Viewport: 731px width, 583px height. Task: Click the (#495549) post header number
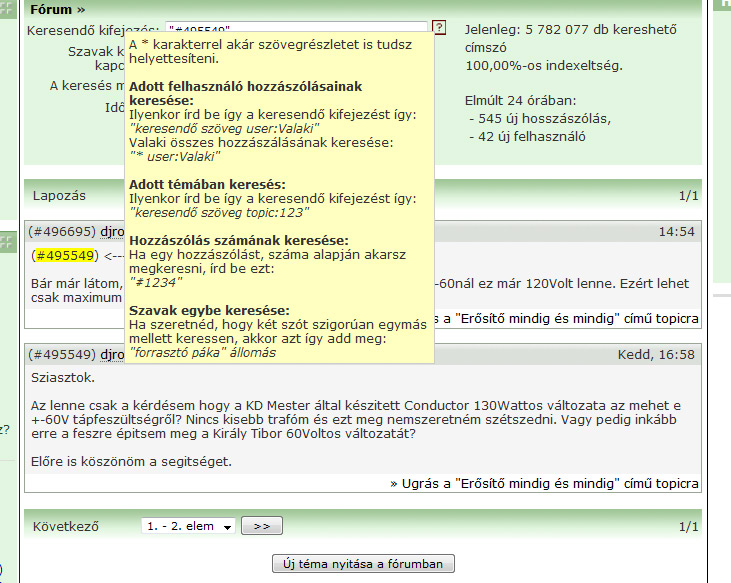point(62,355)
